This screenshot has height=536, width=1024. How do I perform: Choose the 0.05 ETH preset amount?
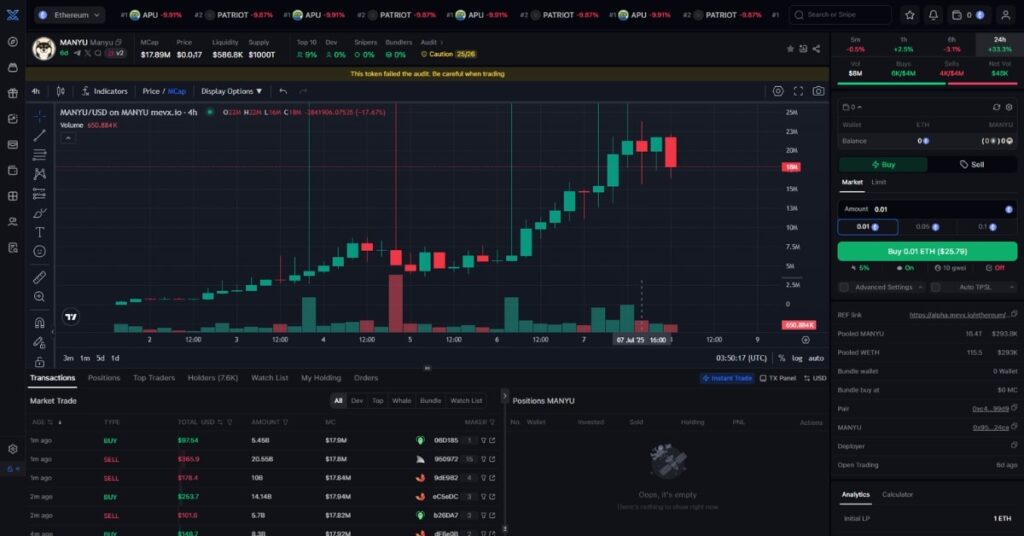click(x=927, y=227)
